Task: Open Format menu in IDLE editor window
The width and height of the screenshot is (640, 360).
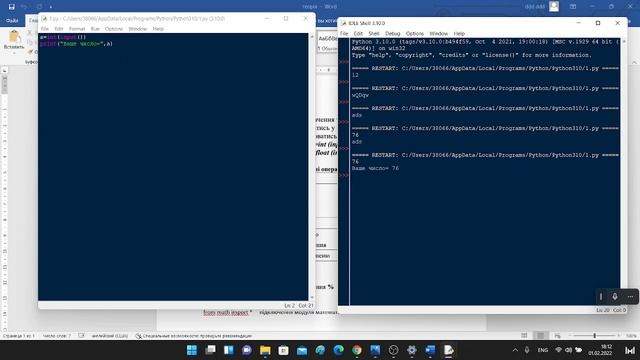Action: click(x=77, y=29)
